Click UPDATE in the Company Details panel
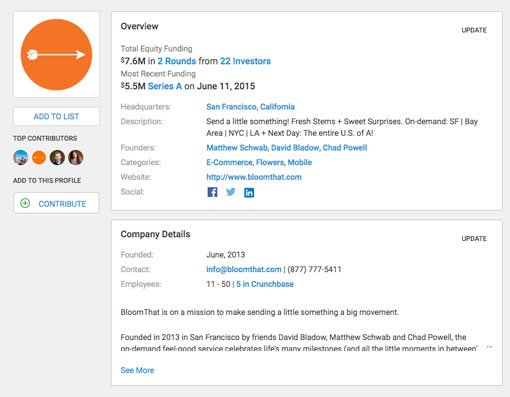This screenshot has height=397, width=510. click(x=474, y=238)
